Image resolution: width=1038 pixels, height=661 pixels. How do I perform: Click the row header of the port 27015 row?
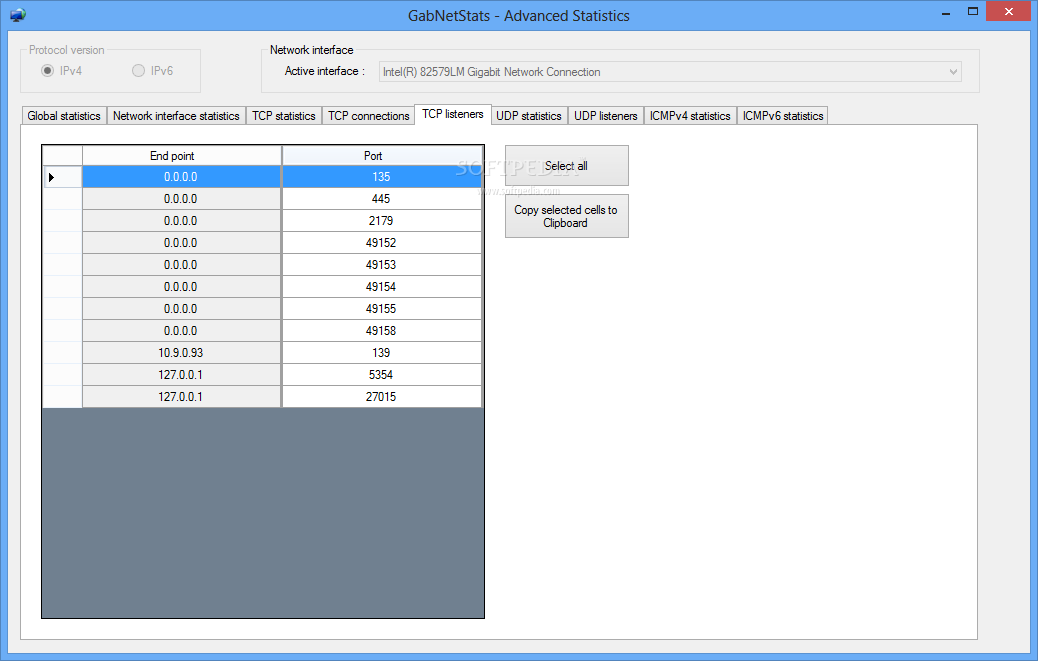click(x=63, y=396)
